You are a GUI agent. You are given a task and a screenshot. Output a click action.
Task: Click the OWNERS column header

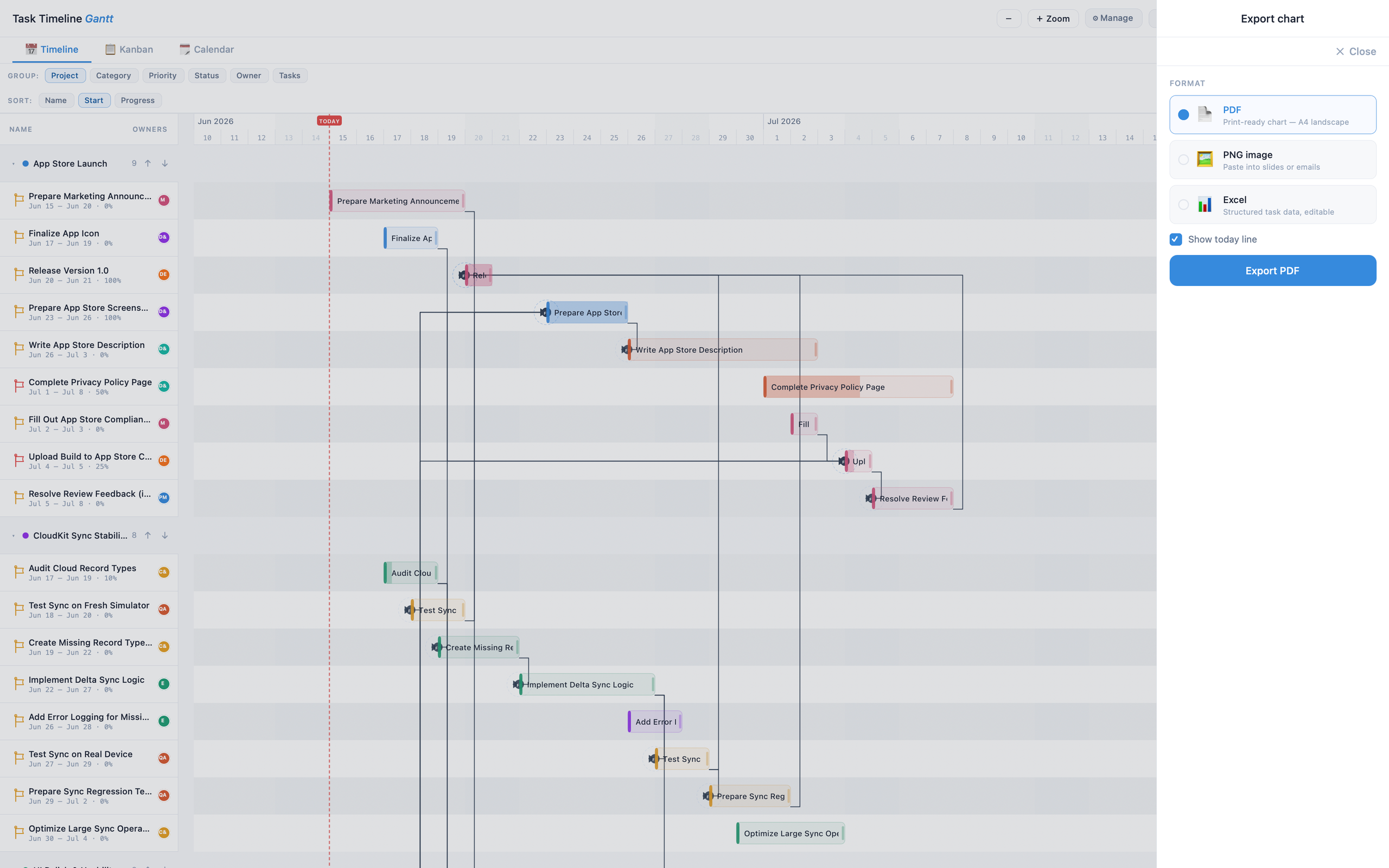click(150, 129)
